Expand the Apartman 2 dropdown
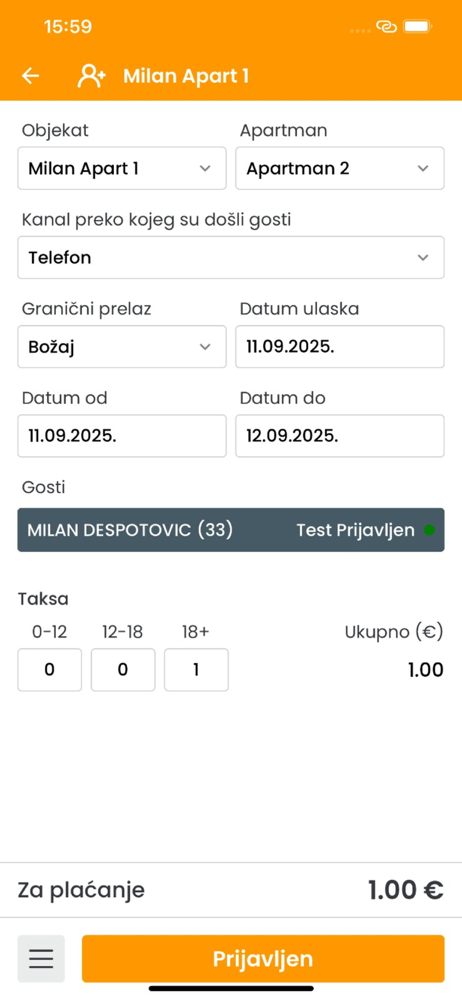 pos(339,168)
